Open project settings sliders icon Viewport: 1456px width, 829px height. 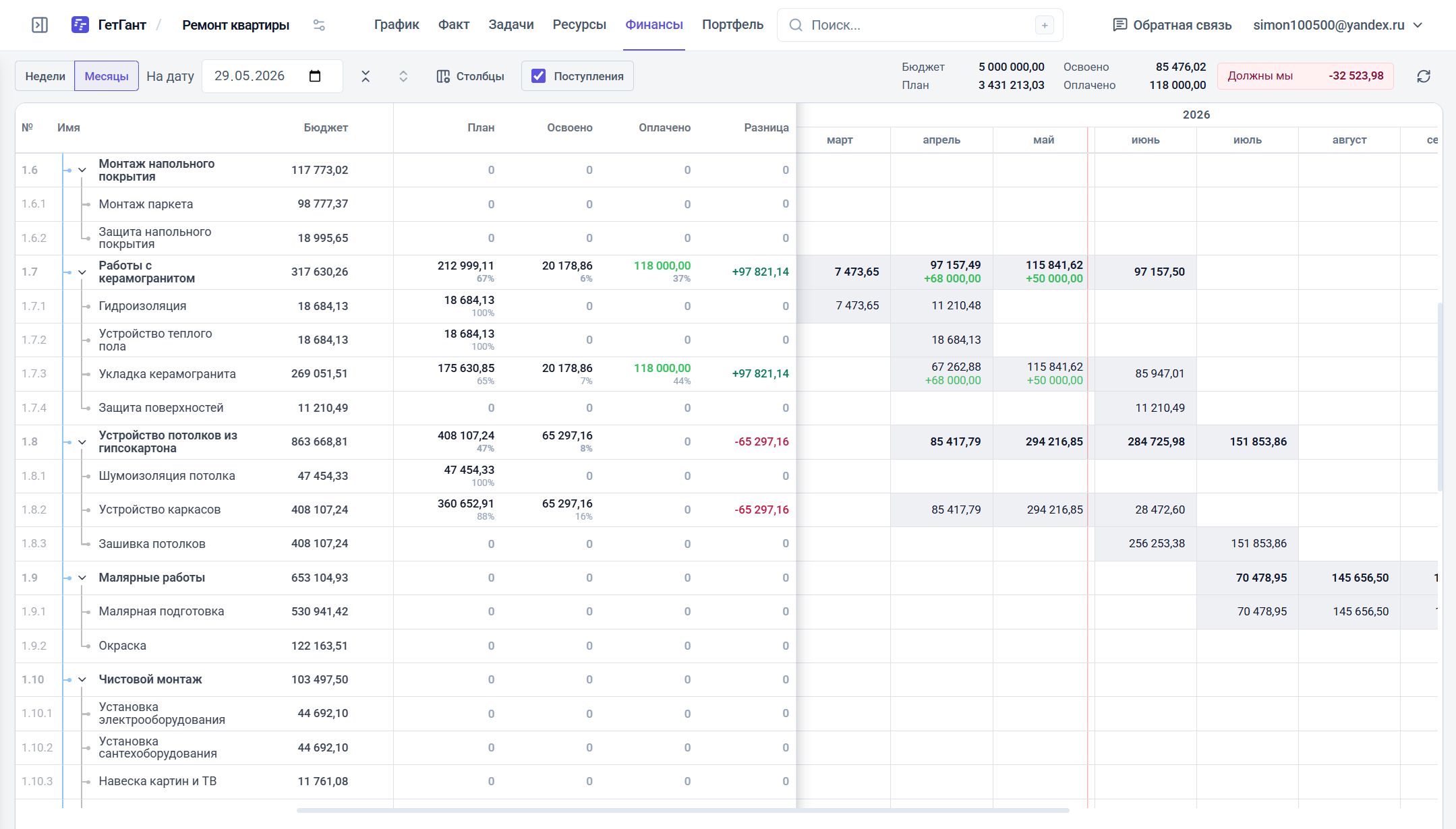319,25
